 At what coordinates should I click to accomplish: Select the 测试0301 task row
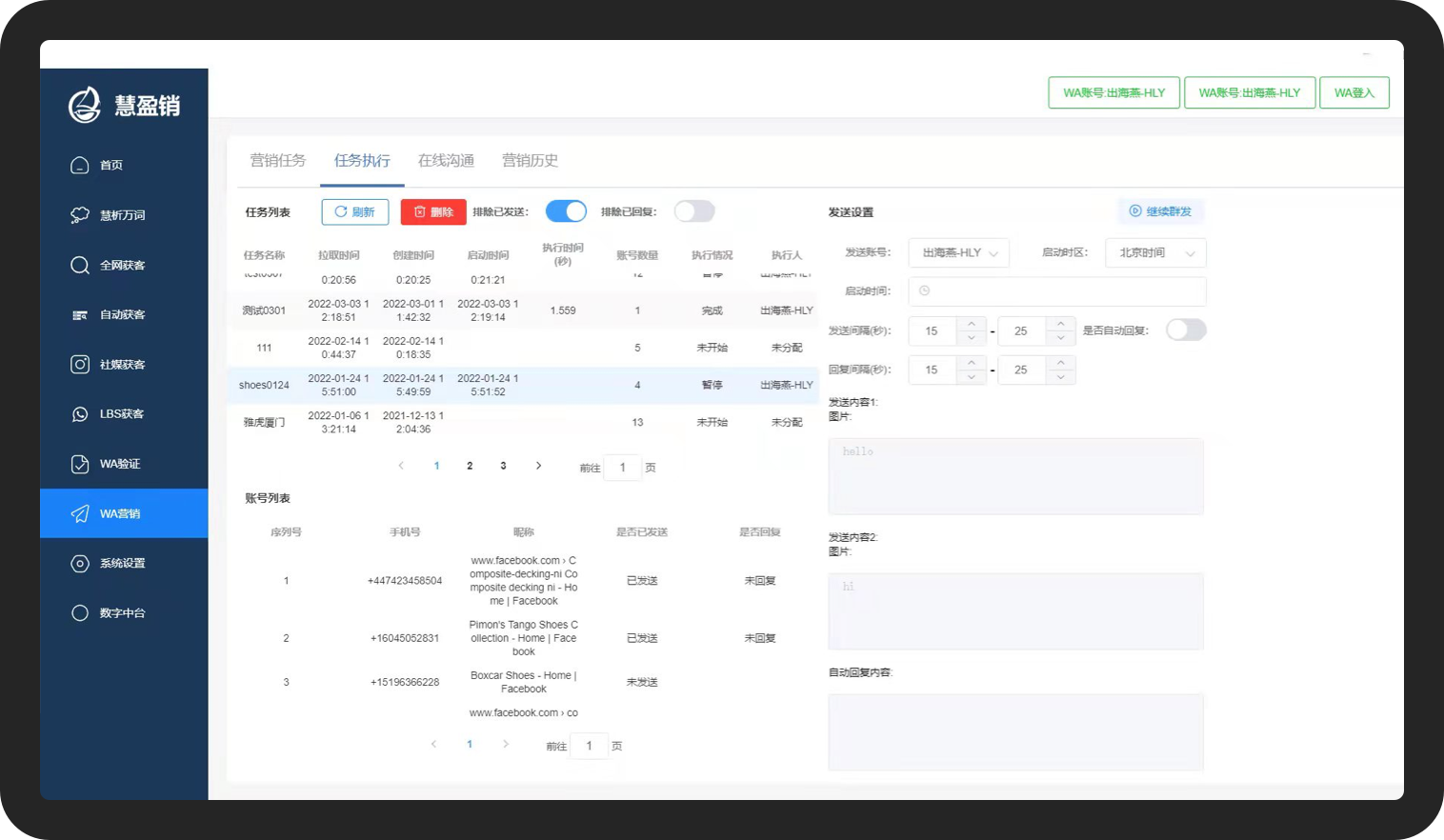pyautogui.click(x=523, y=310)
